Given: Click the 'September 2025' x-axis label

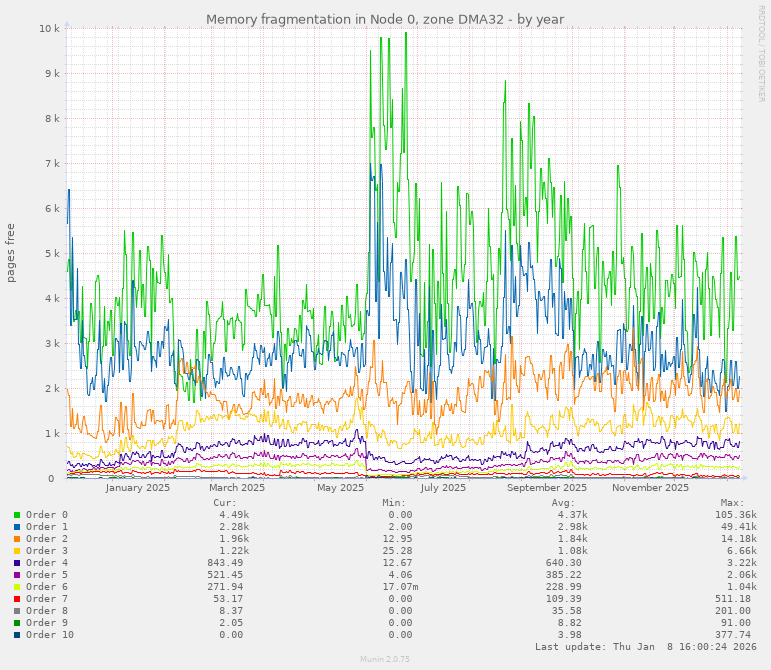Looking at the screenshot, I should [x=547, y=488].
